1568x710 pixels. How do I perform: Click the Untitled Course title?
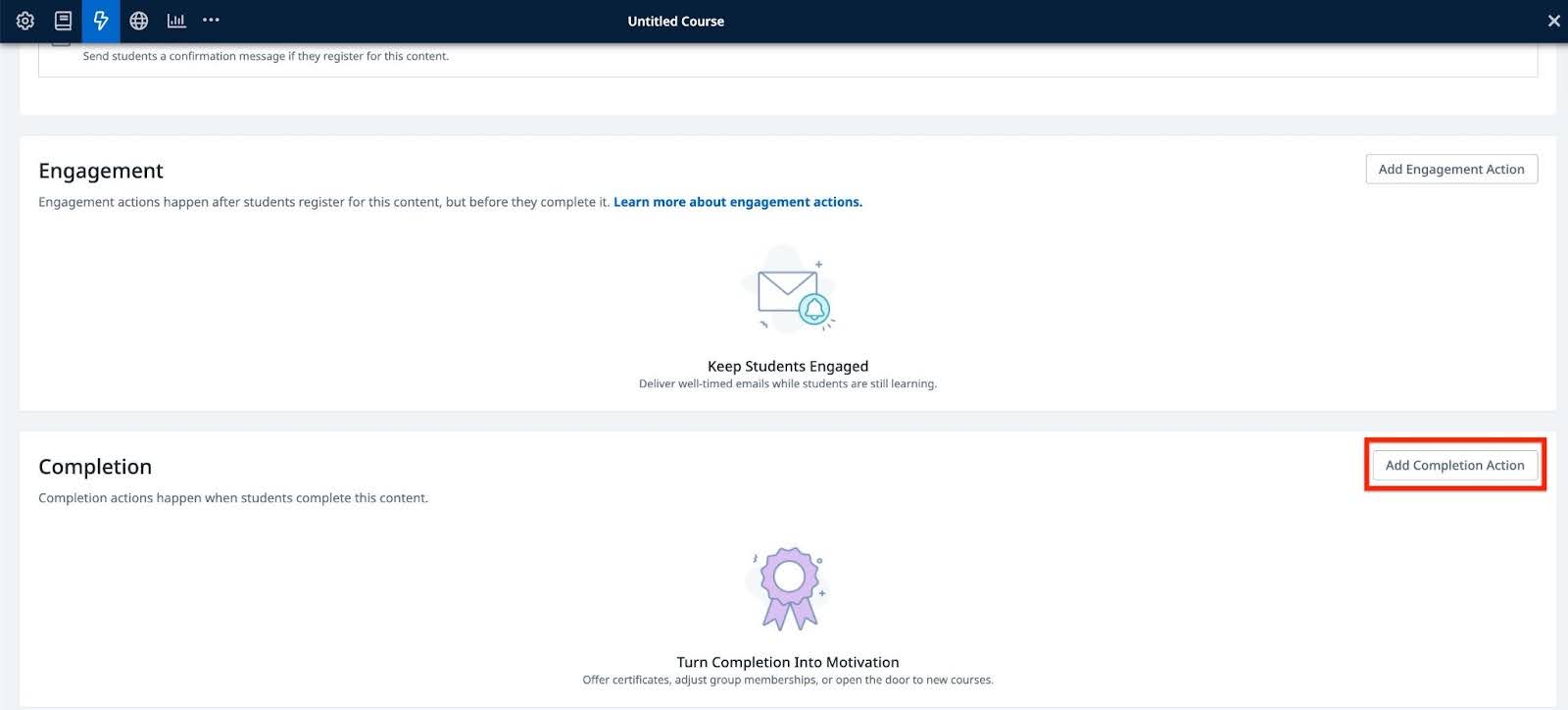[676, 21]
